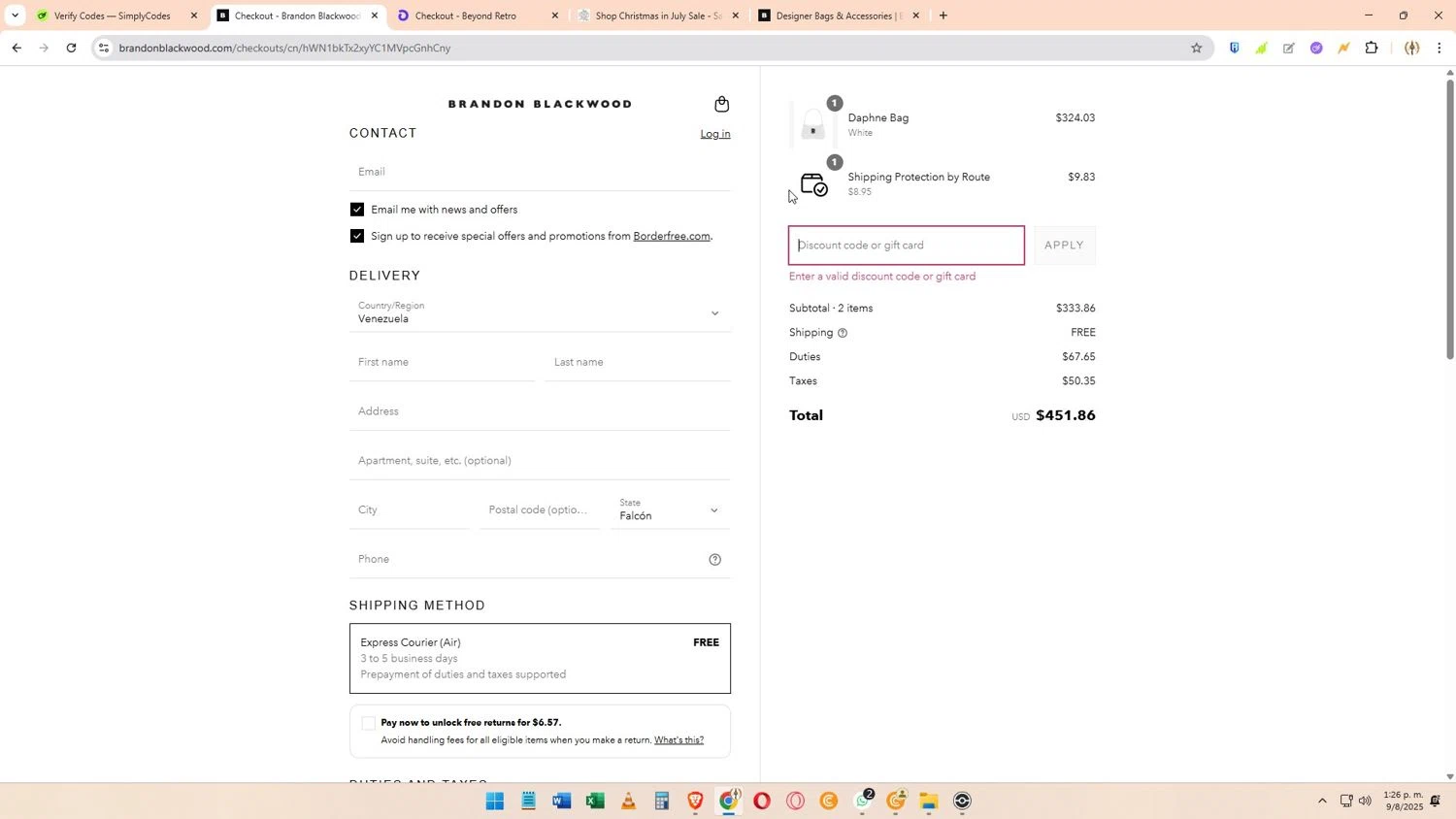Bookmark this page with the star icon
This screenshot has height=819, width=1456.
(1196, 48)
